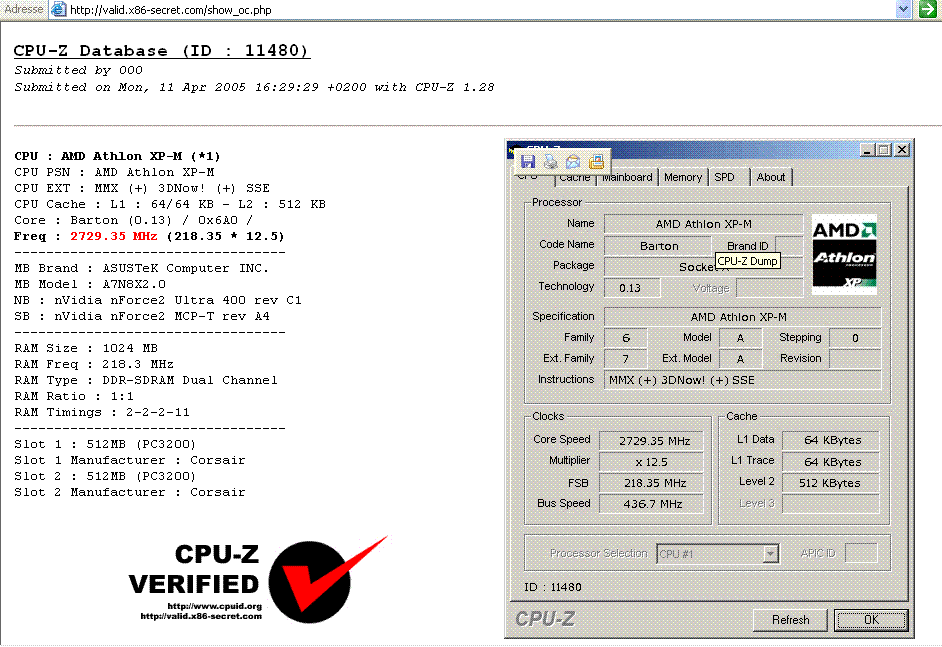942x647 pixels.
Task: Click the URL in the address field
Action: 171,10
